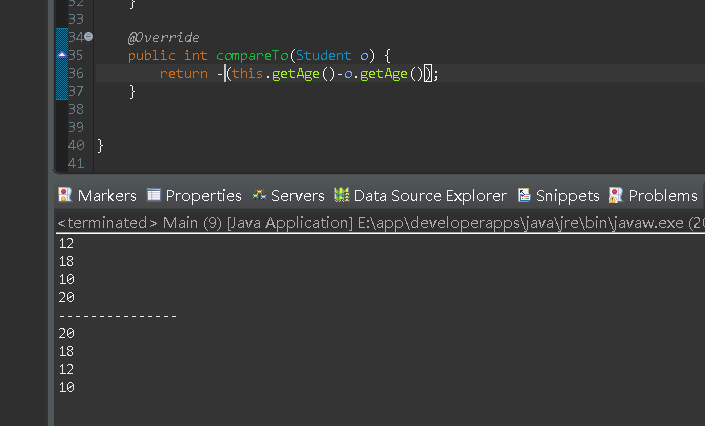Switch to the Properties tab

(203, 195)
